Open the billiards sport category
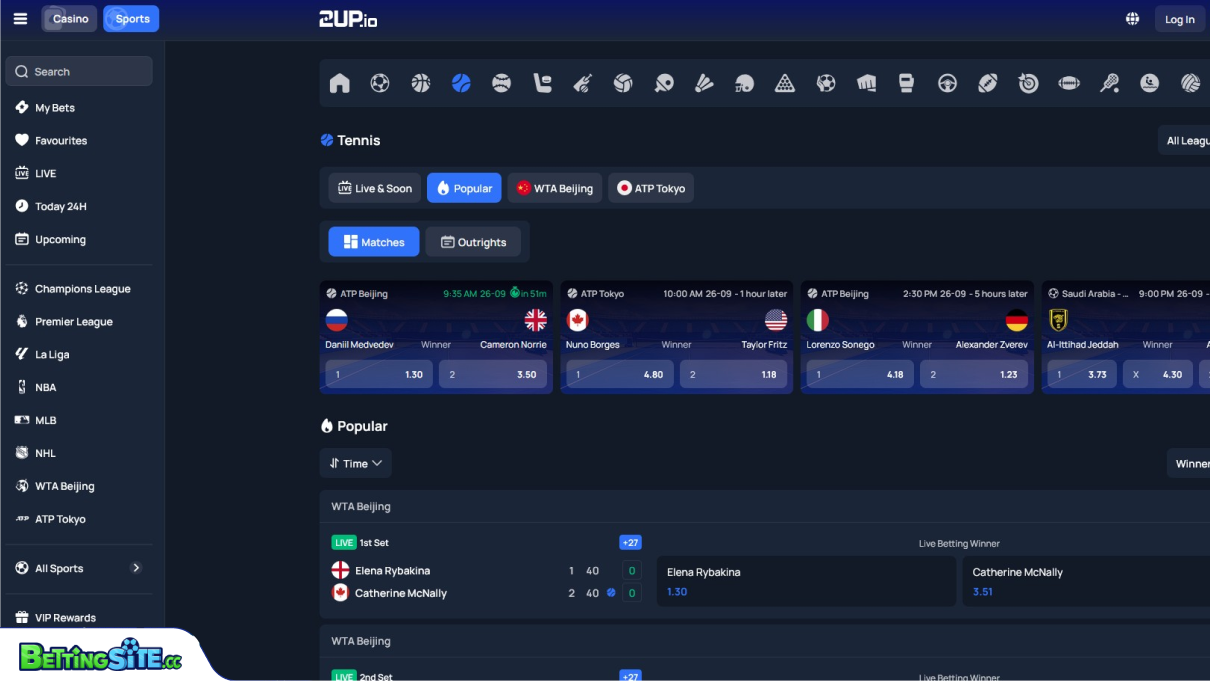The width and height of the screenshot is (1210, 681). pos(785,83)
